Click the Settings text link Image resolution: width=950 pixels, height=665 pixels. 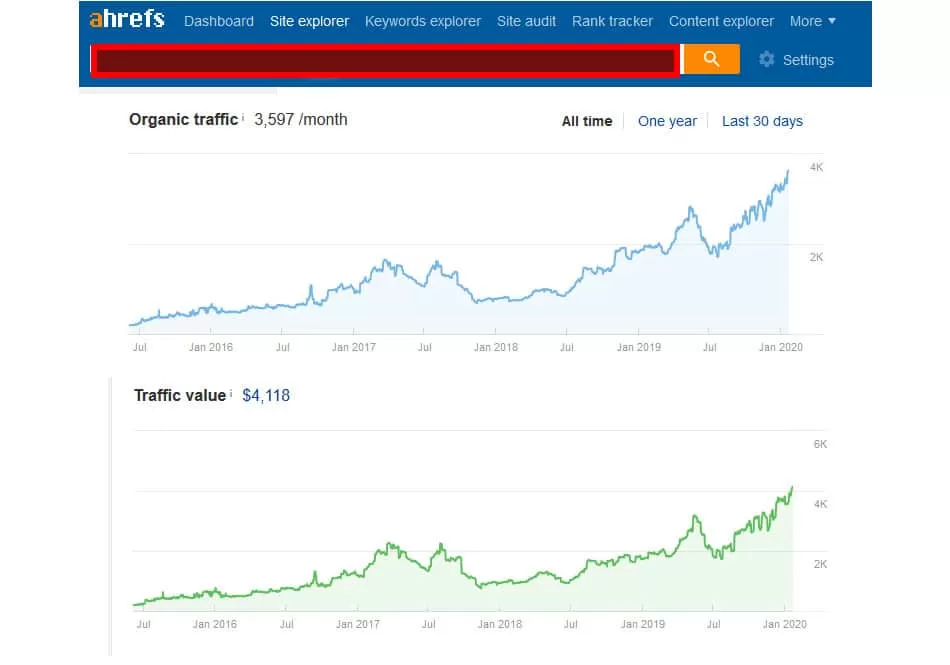click(808, 60)
